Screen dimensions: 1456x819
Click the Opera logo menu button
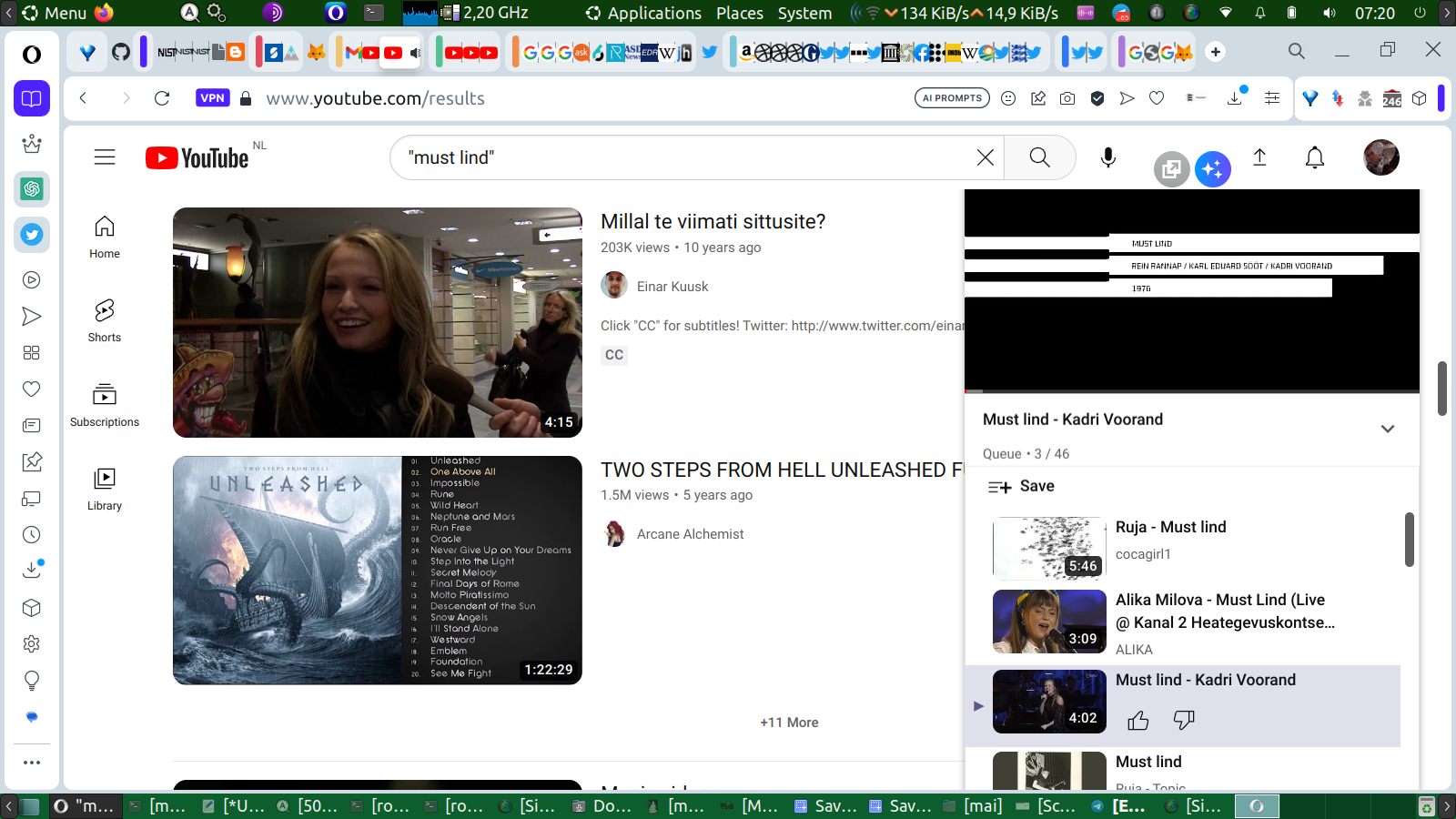pos(32,55)
